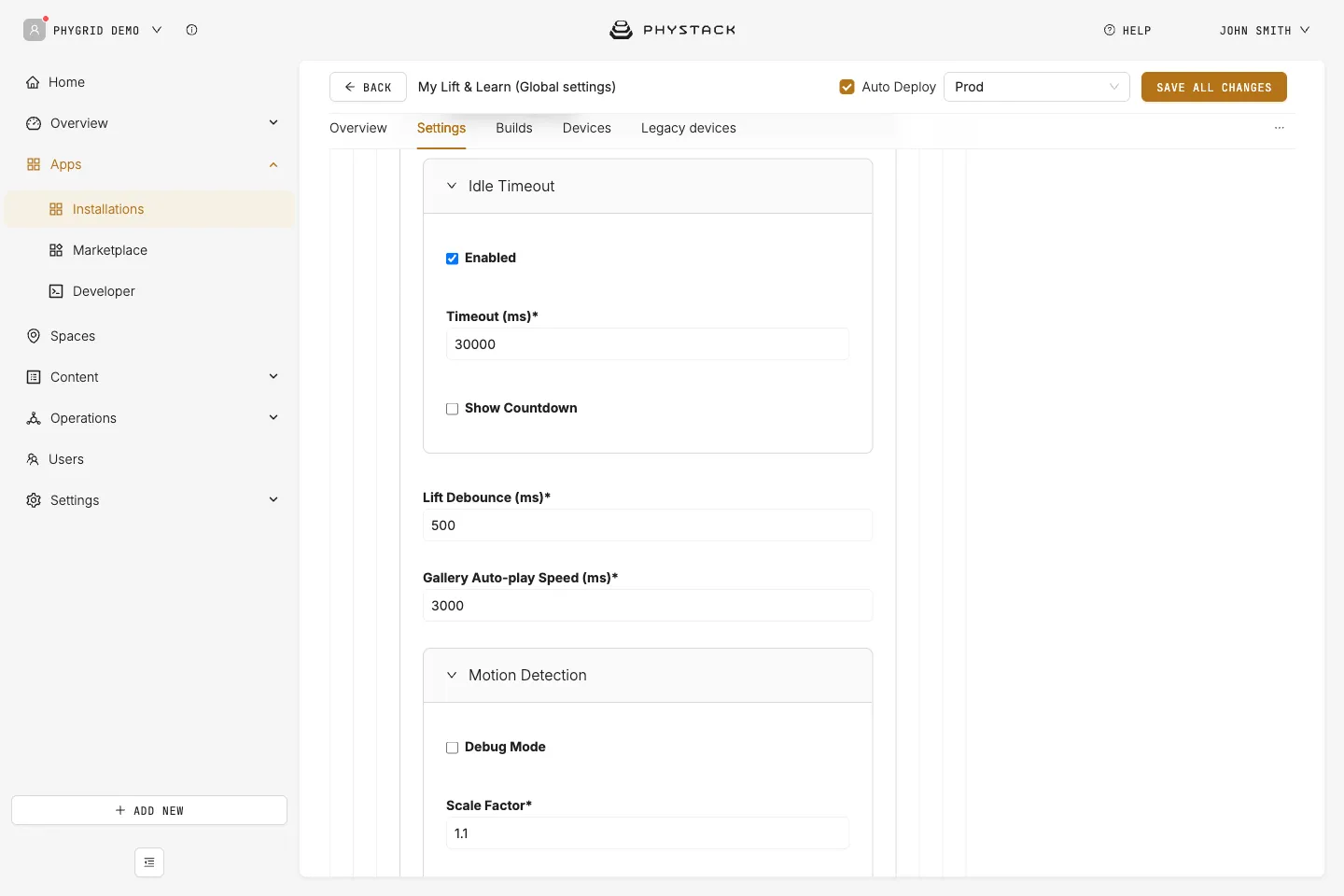The height and width of the screenshot is (896, 1344).
Task: Collapse the Motion Detection section
Action: (x=452, y=675)
